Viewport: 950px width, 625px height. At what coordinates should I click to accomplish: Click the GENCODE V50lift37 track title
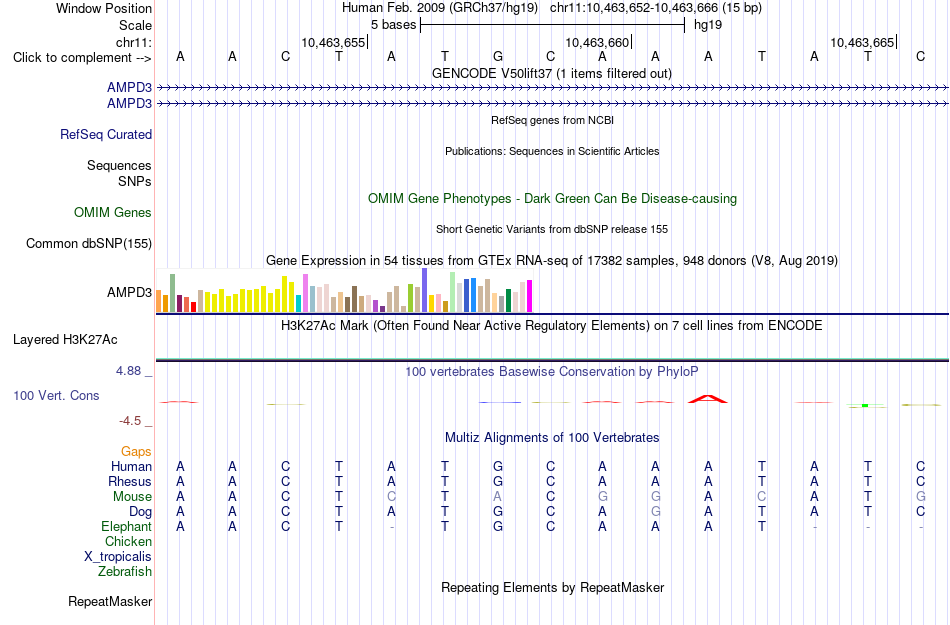tap(551, 73)
